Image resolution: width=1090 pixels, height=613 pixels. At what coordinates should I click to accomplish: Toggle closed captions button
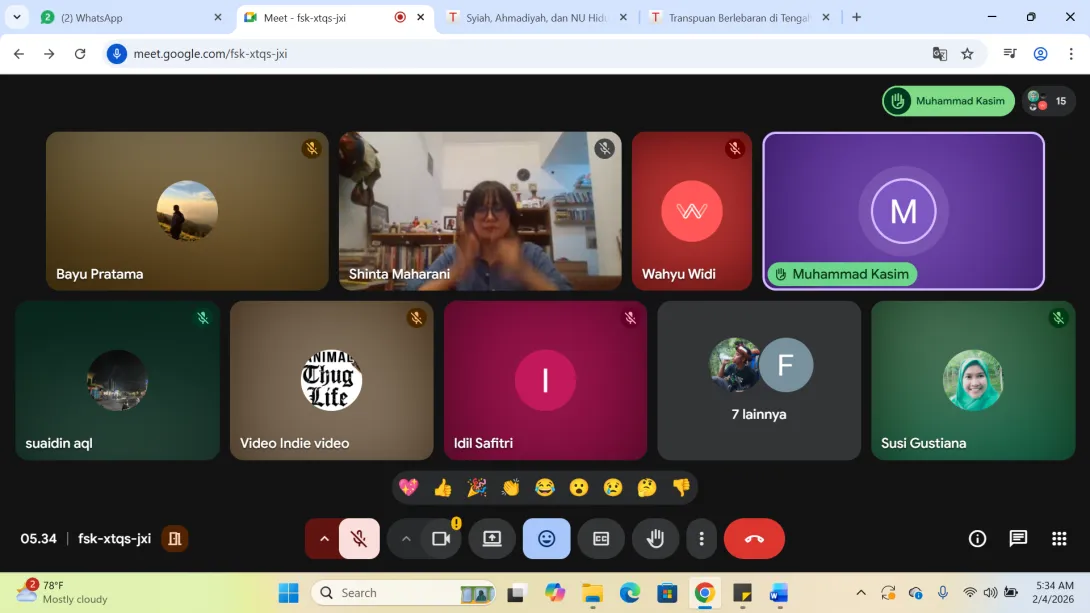point(601,539)
